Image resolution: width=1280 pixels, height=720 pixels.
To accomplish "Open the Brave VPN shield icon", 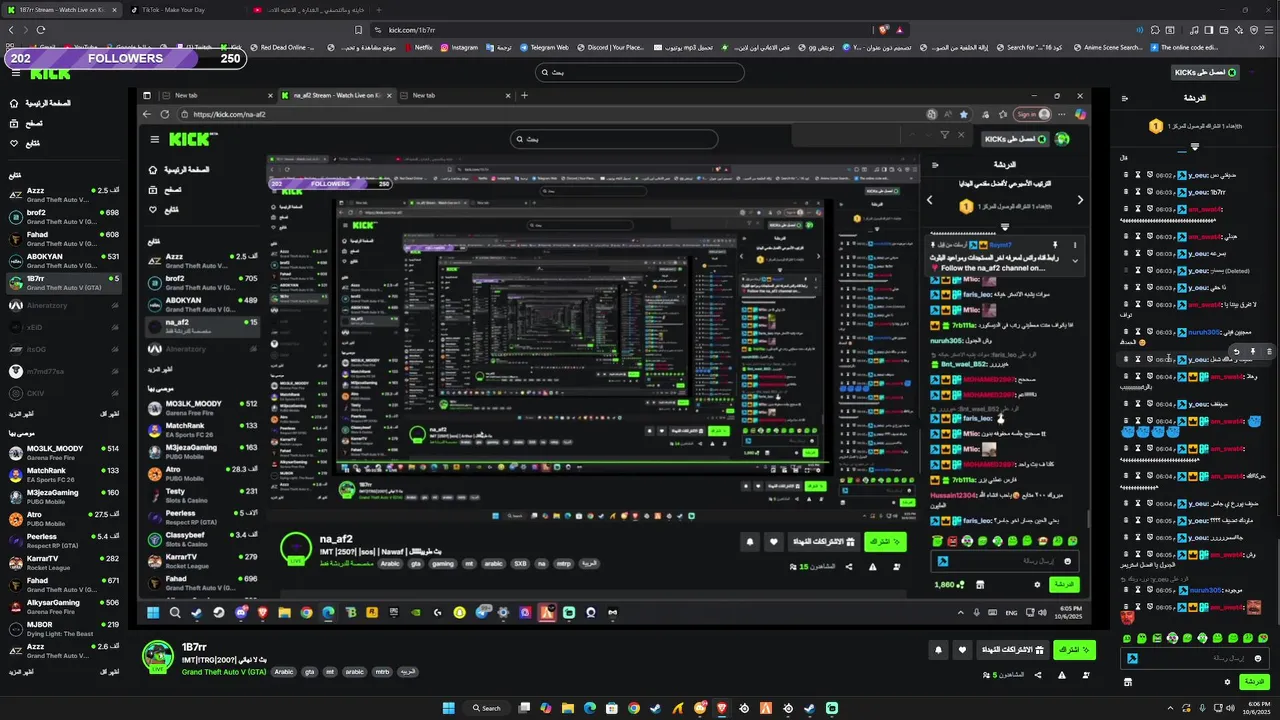I will [1254, 30].
